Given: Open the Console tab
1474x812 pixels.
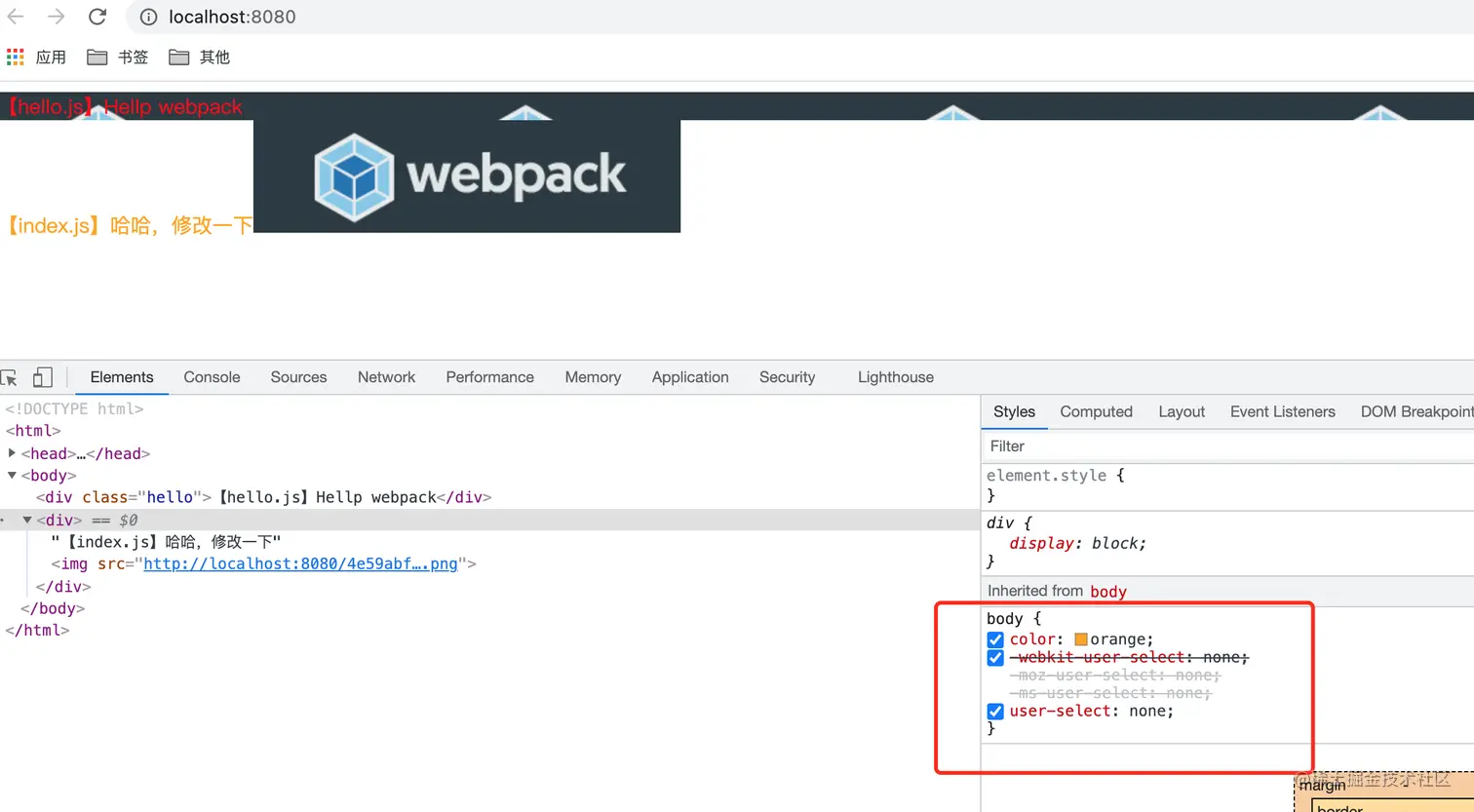Looking at the screenshot, I should click(212, 377).
